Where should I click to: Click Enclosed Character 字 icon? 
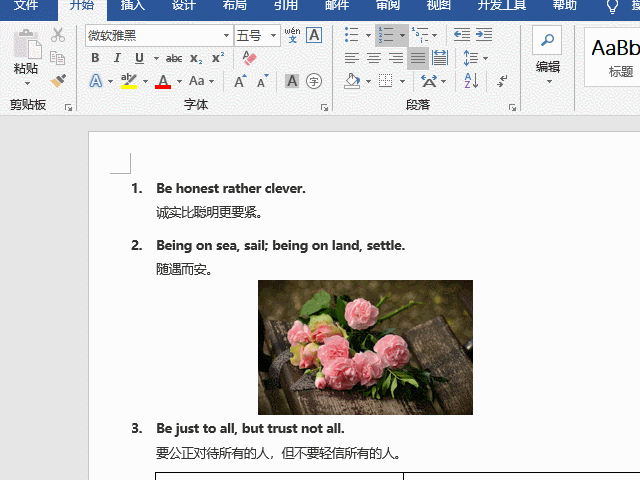(x=314, y=81)
